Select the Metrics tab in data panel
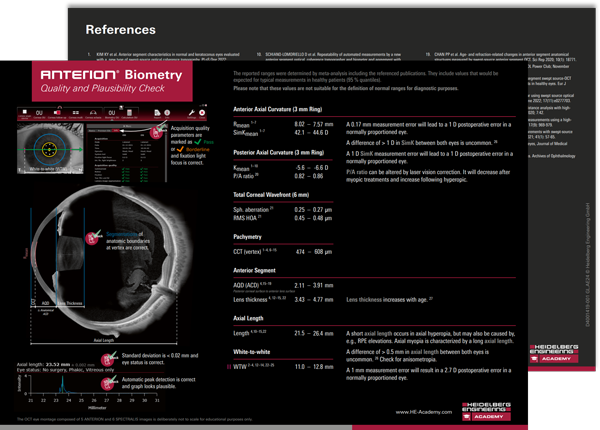The image size is (600, 430). (x=92, y=130)
